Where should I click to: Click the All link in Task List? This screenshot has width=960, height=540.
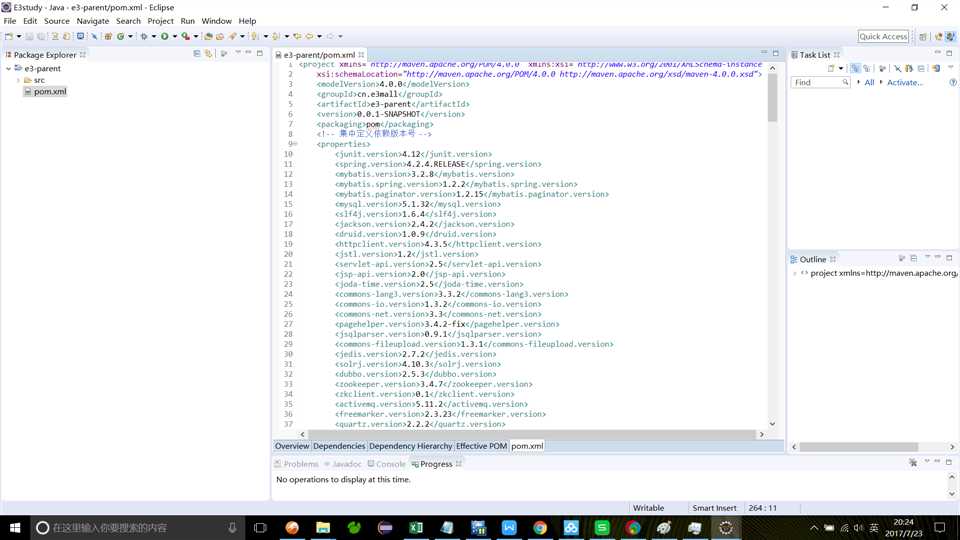[x=869, y=82]
